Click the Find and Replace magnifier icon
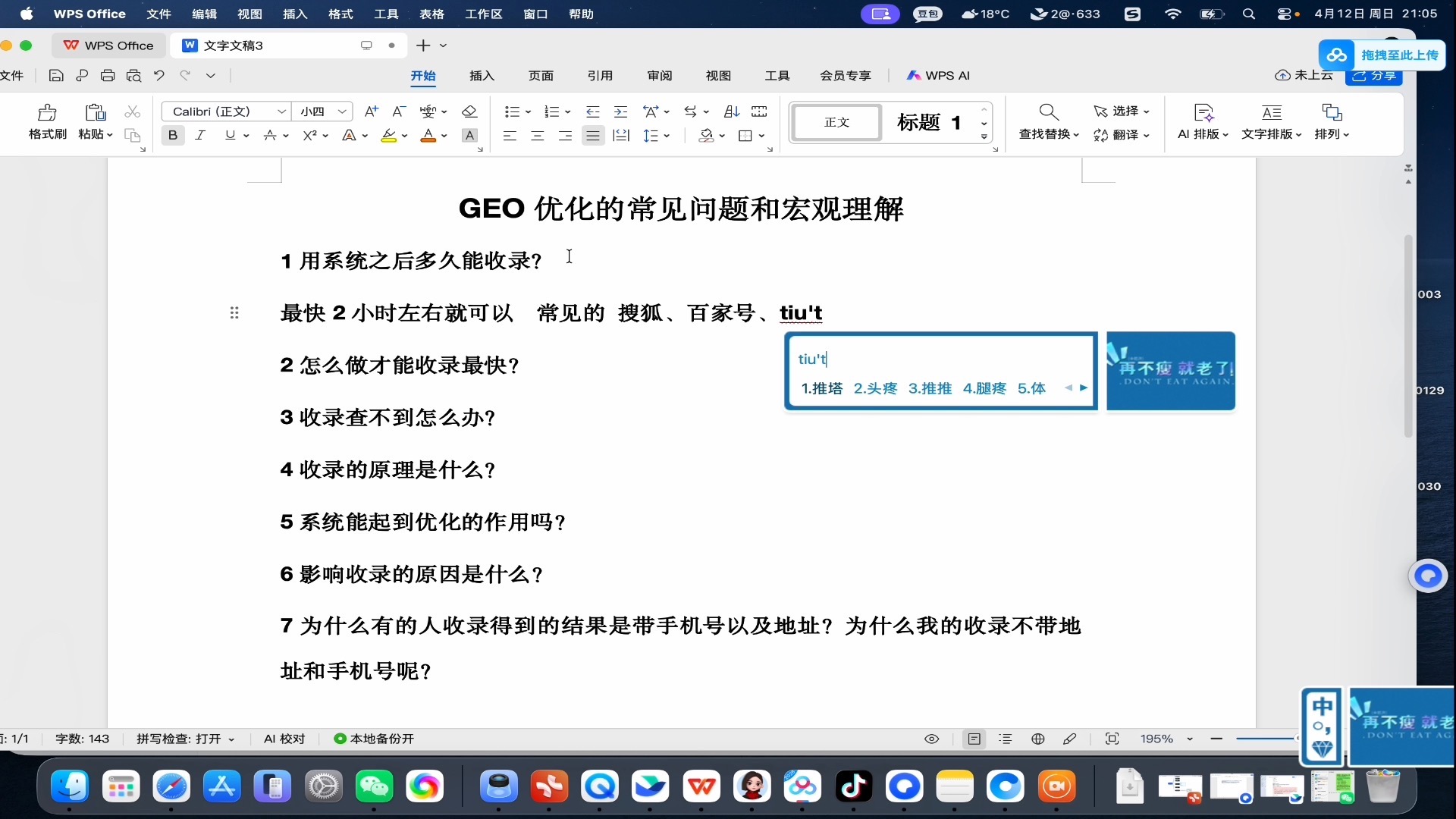Viewport: 1456px width, 819px height. [1049, 112]
